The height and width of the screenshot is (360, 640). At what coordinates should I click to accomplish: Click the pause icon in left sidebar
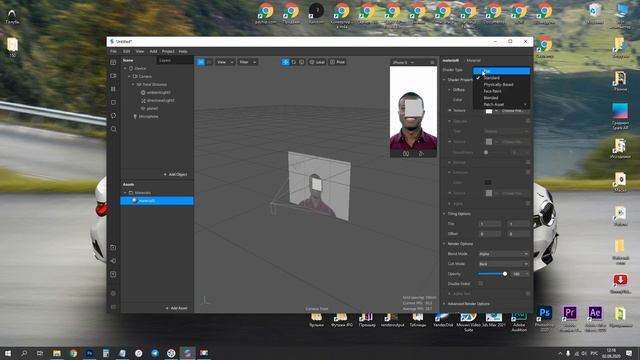[x=113, y=89]
